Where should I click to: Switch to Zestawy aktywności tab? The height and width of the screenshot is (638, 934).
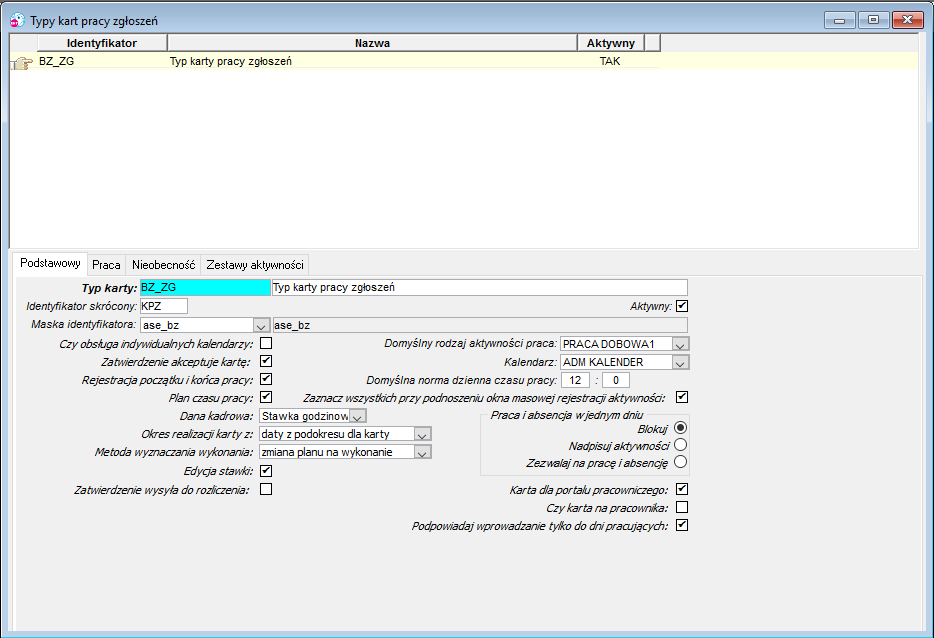pyautogui.click(x=255, y=264)
